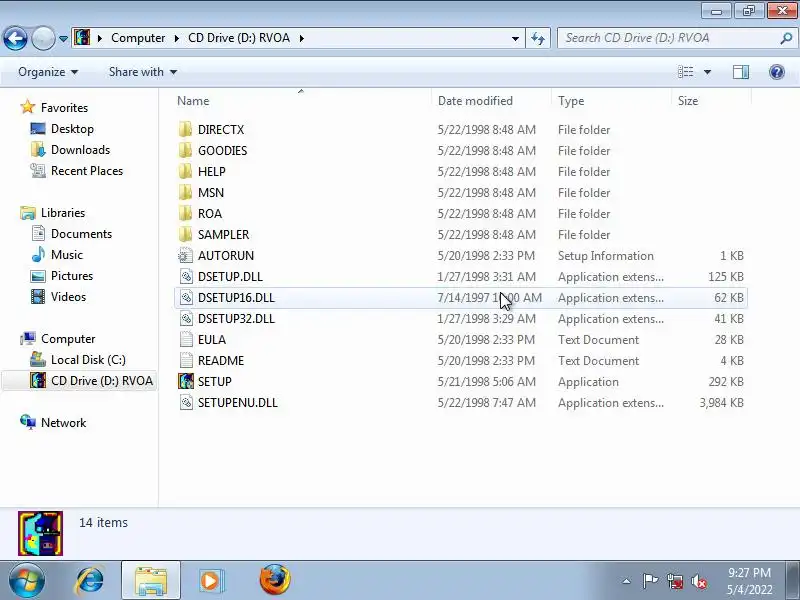Launch Internet Explorer from taskbar

pos(89,580)
